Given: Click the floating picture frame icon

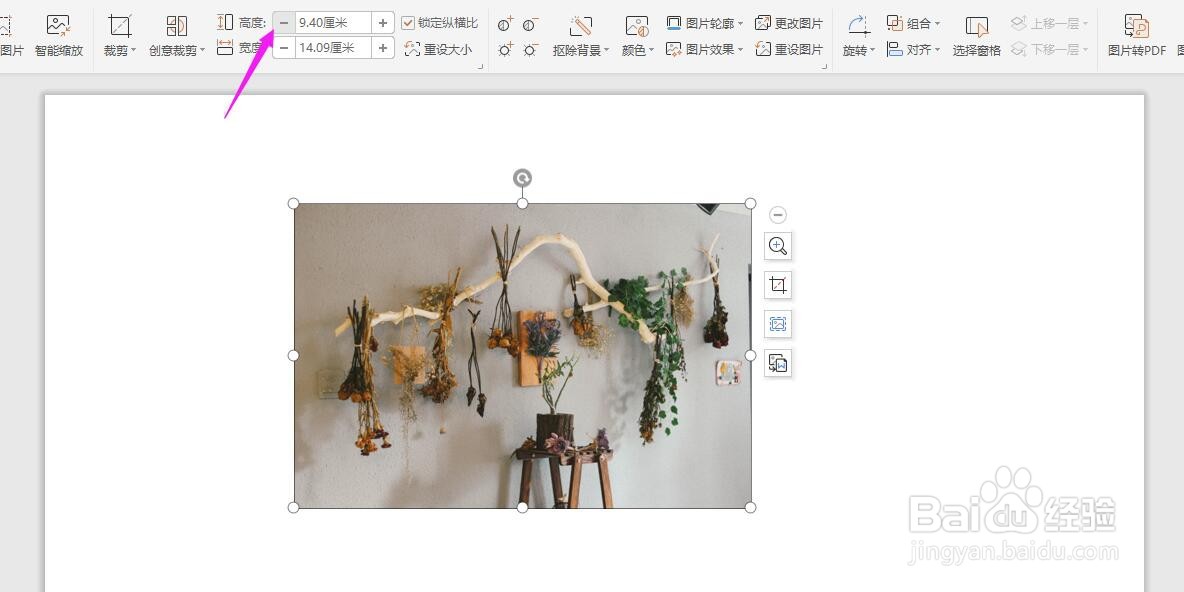Looking at the screenshot, I should (778, 325).
